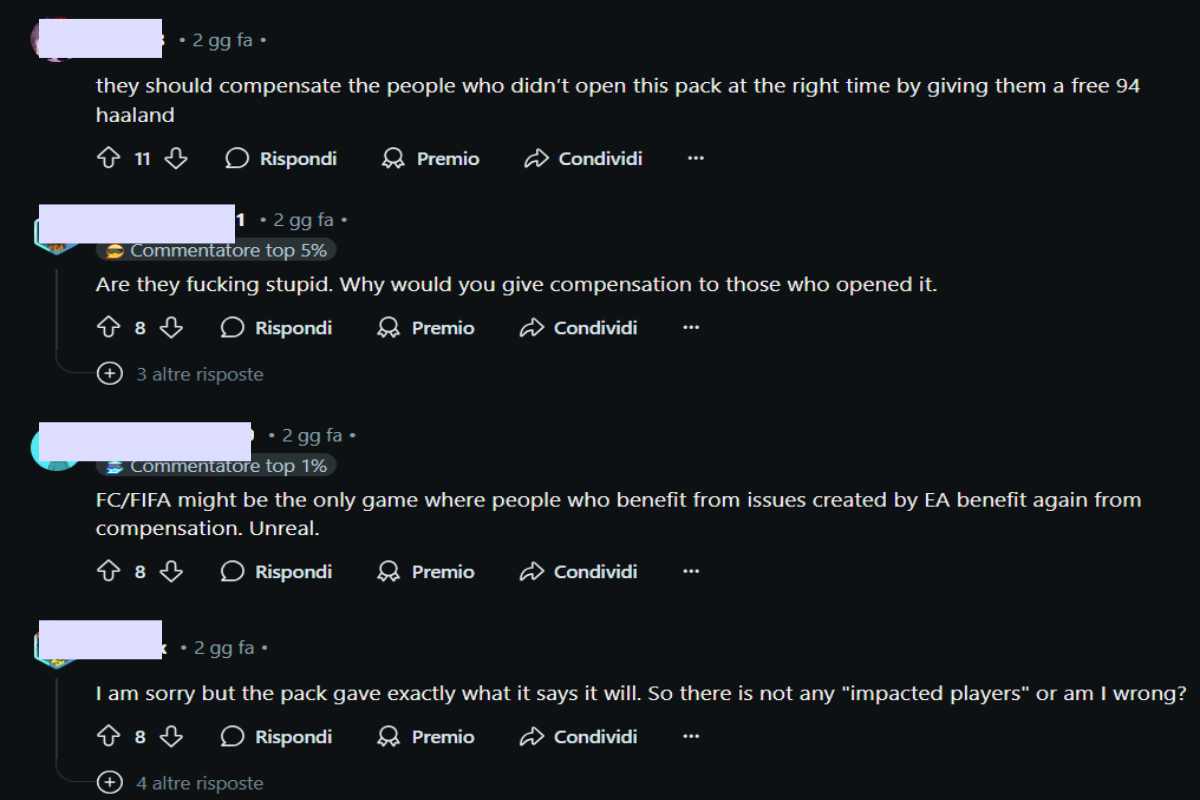Upvote the FC/FIFA compensation comment

pyautogui.click(x=108, y=571)
